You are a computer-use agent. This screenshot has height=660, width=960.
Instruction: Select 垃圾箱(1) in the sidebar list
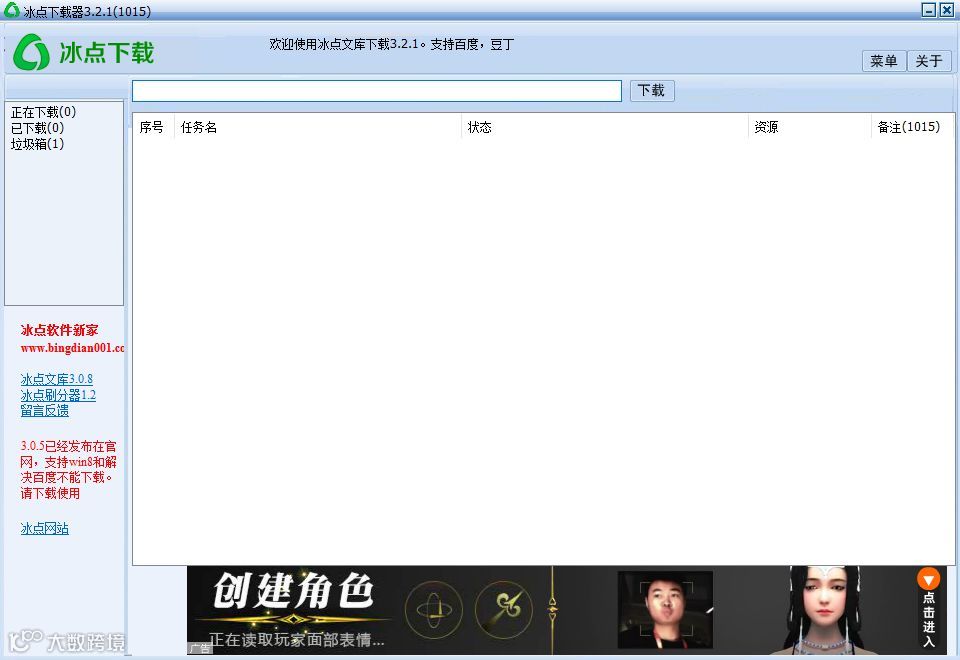coord(37,144)
